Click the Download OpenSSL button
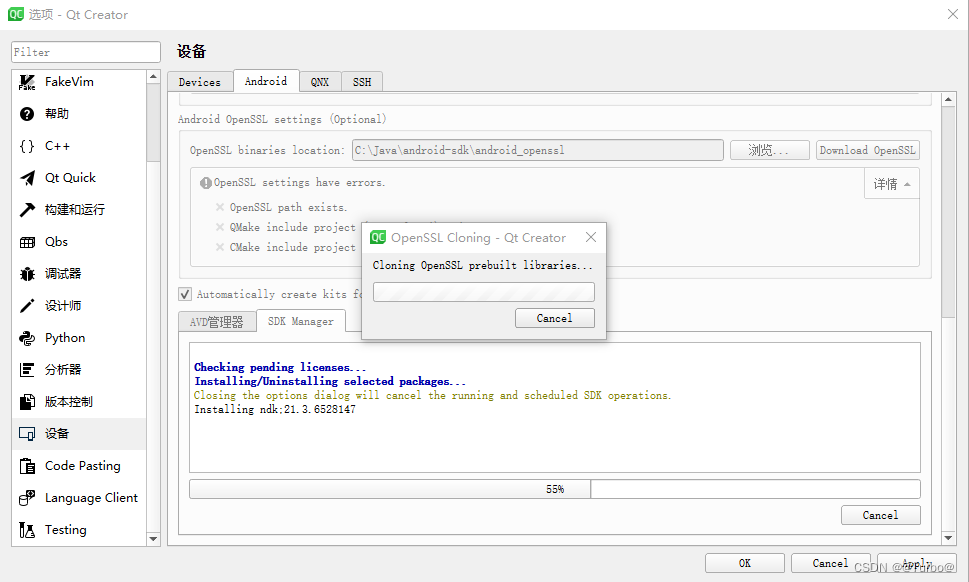Screen dimensions: 969x582 [868, 150]
